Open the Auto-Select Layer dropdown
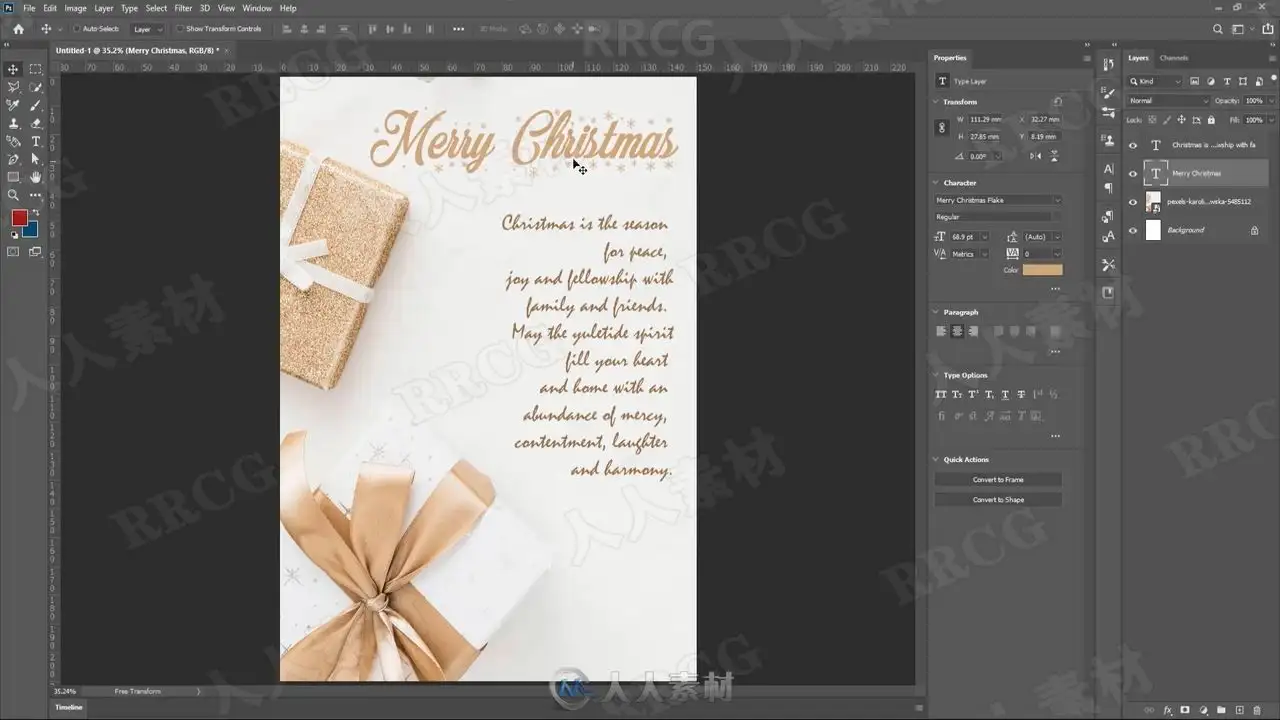 point(148,29)
